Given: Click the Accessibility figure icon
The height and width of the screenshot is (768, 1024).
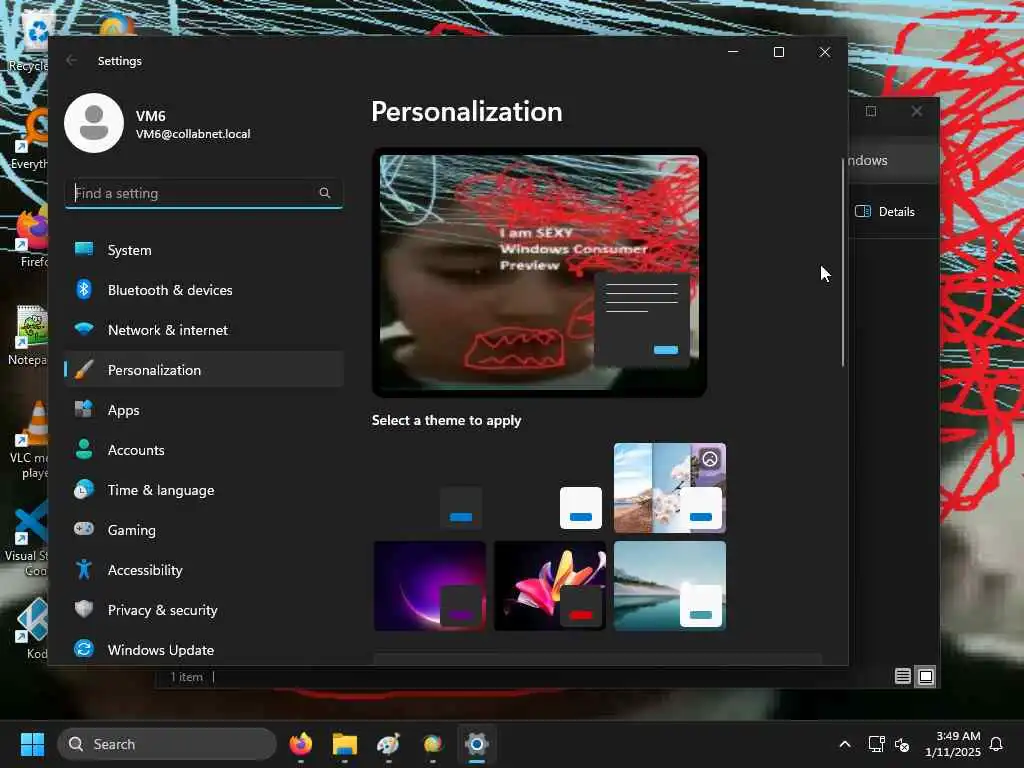Looking at the screenshot, I should tap(84, 569).
